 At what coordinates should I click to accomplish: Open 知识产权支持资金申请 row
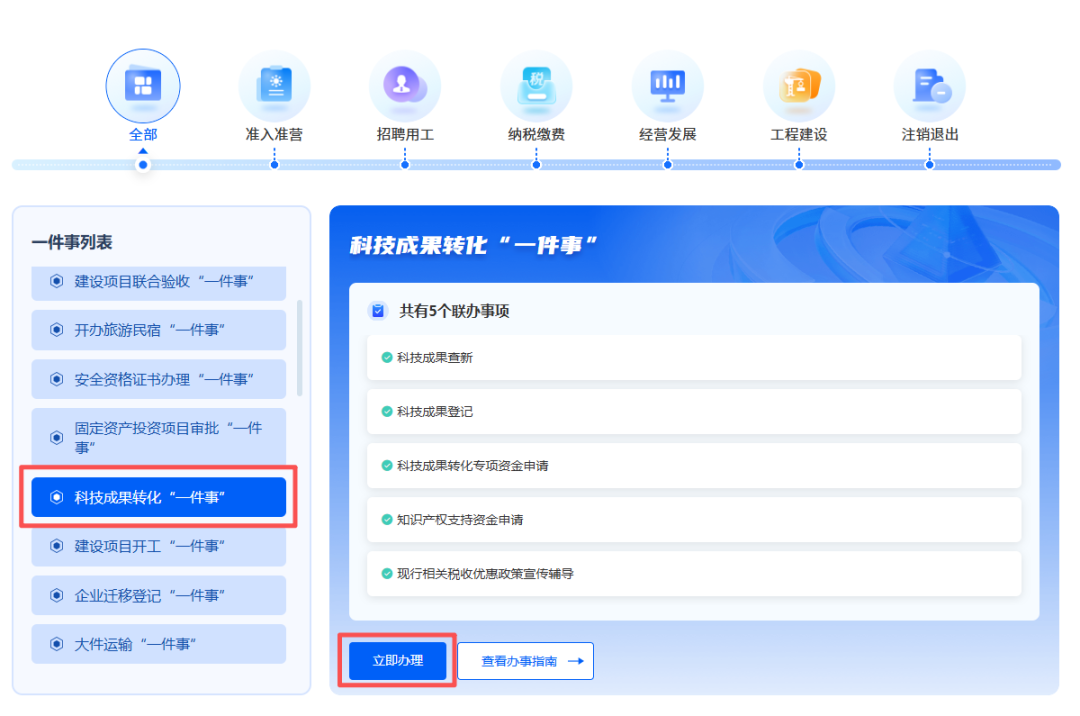click(x=693, y=520)
